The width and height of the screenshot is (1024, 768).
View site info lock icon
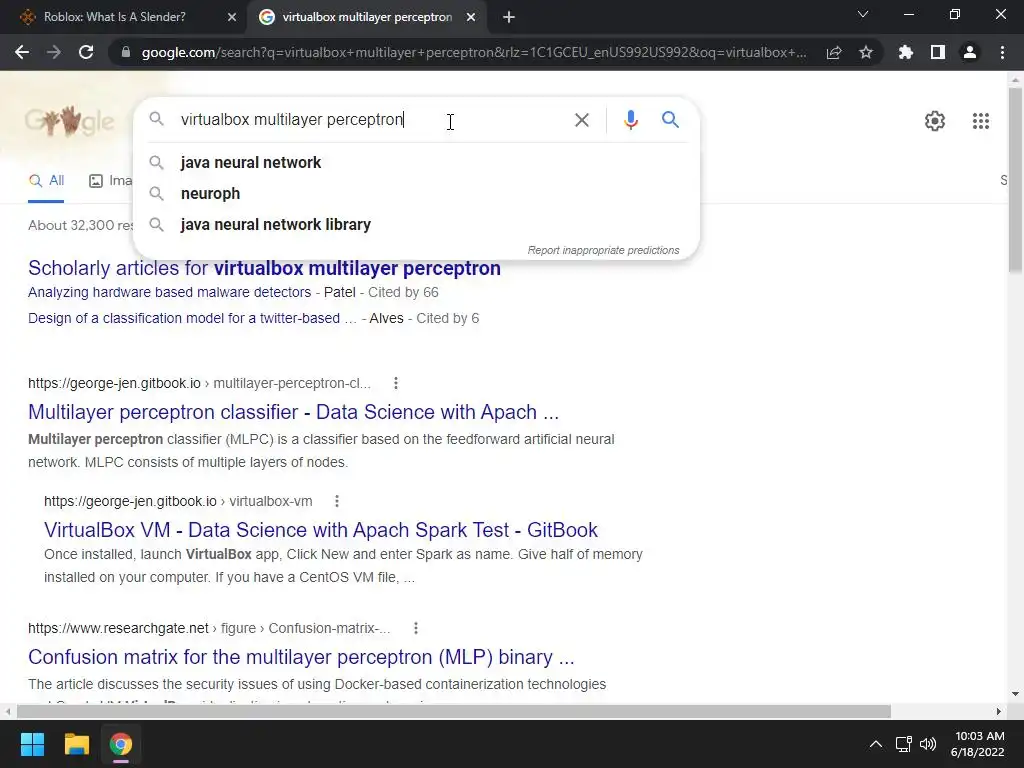tap(125, 52)
